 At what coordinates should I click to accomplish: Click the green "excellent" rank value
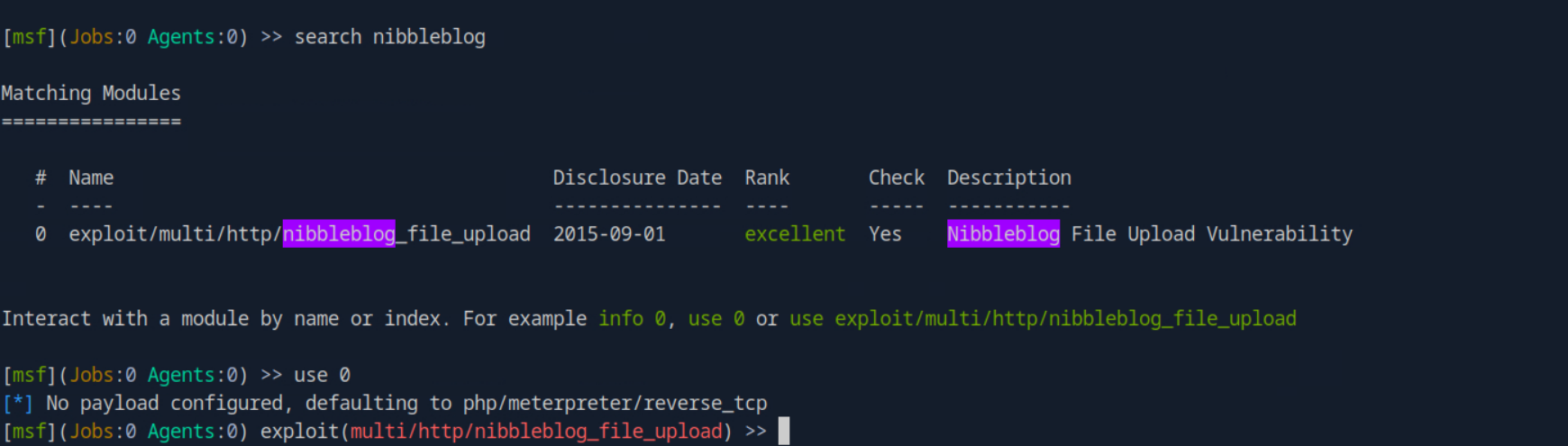pyautogui.click(x=794, y=234)
